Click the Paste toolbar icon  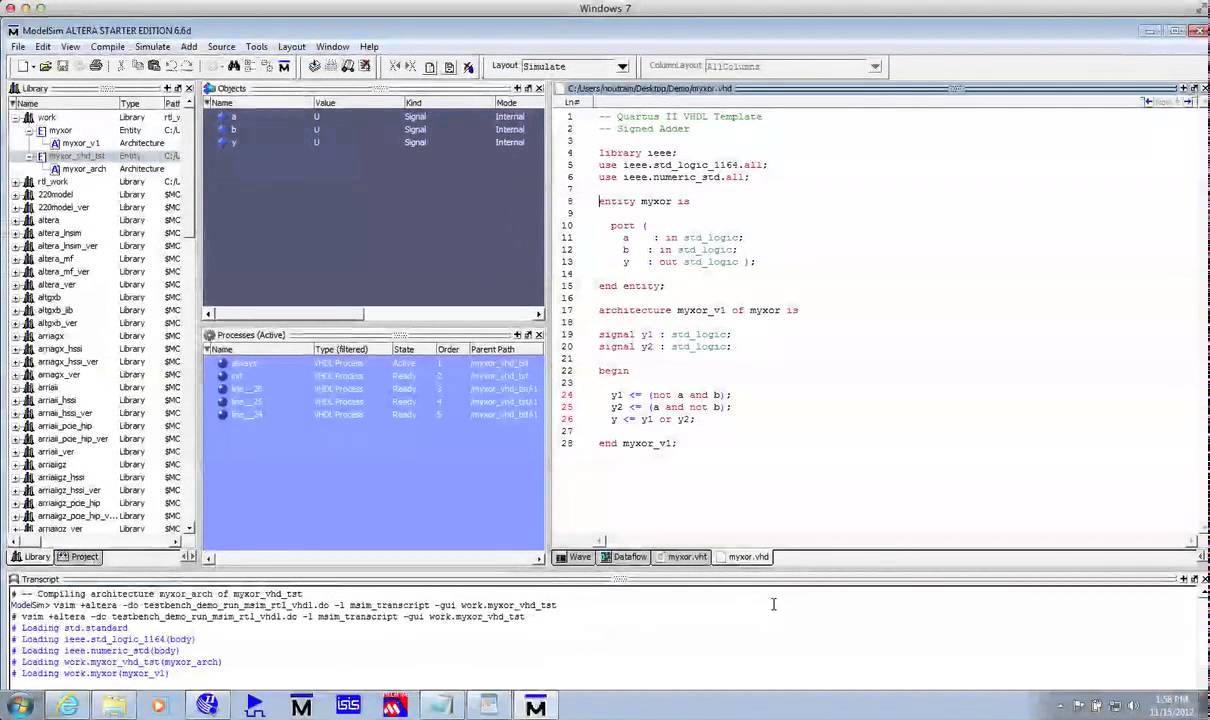click(154, 66)
